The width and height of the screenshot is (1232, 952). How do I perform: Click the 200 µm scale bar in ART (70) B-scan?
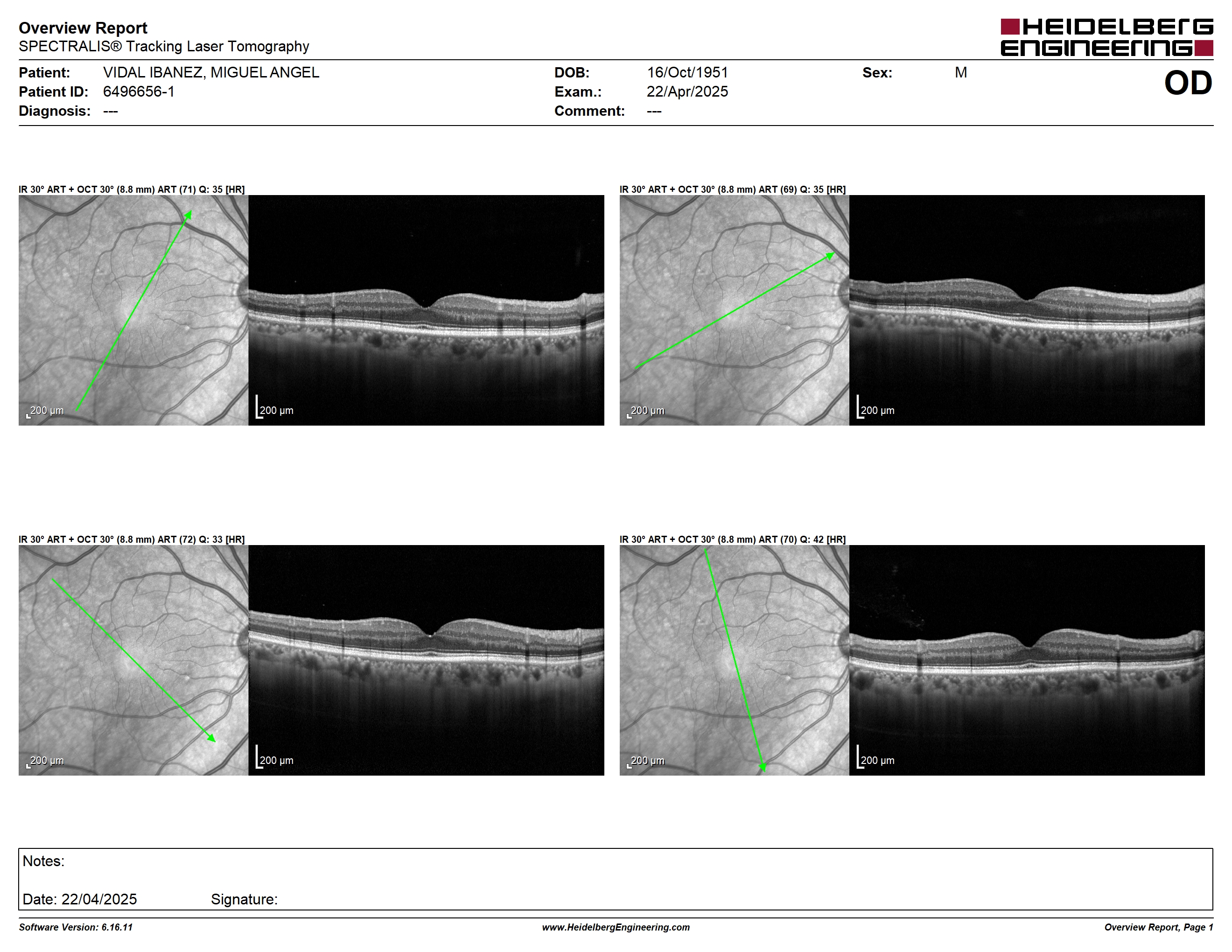875,757
